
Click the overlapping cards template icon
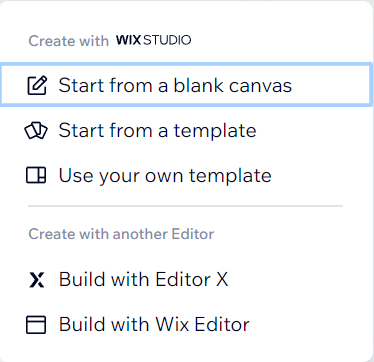(36, 130)
